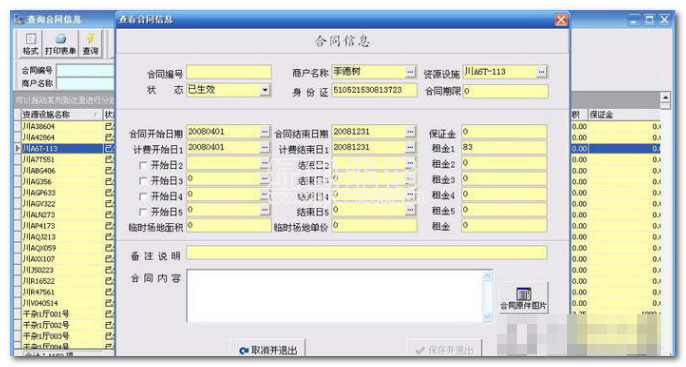The image size is (686, 367).
Task: Click 合同编号 search field in background window
Action: click(86, 70)
